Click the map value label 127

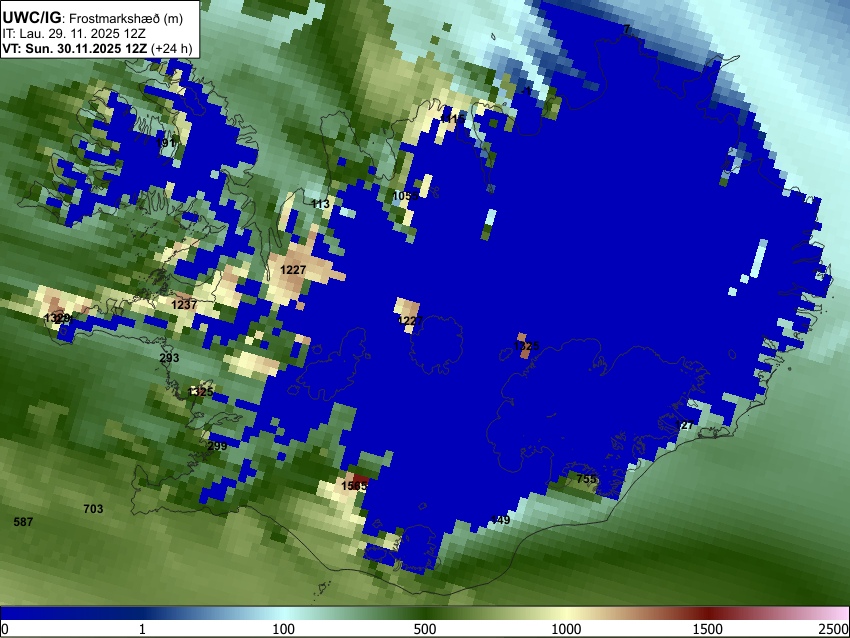(685, 425)
